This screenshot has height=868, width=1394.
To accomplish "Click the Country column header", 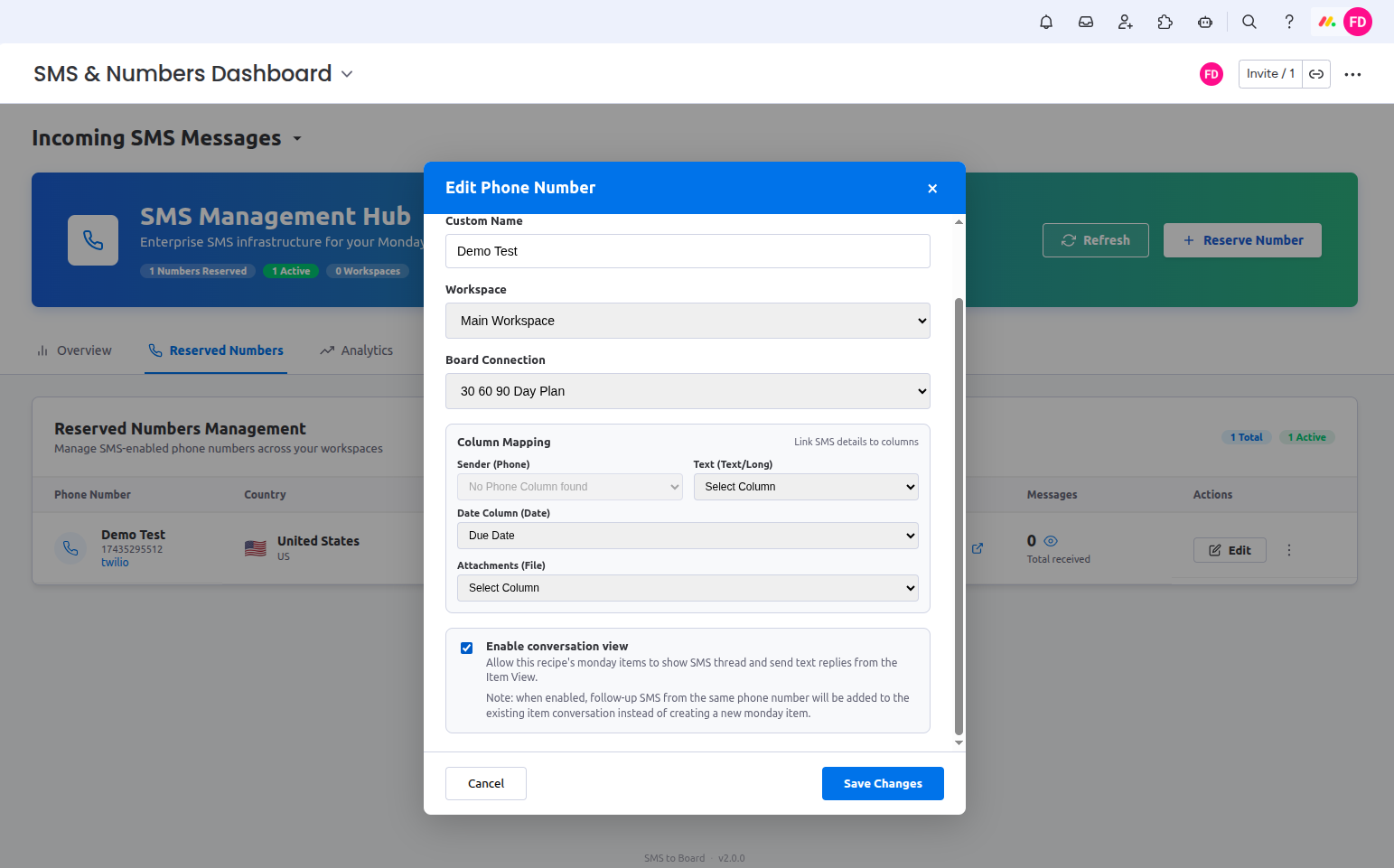I will (265, 495).
